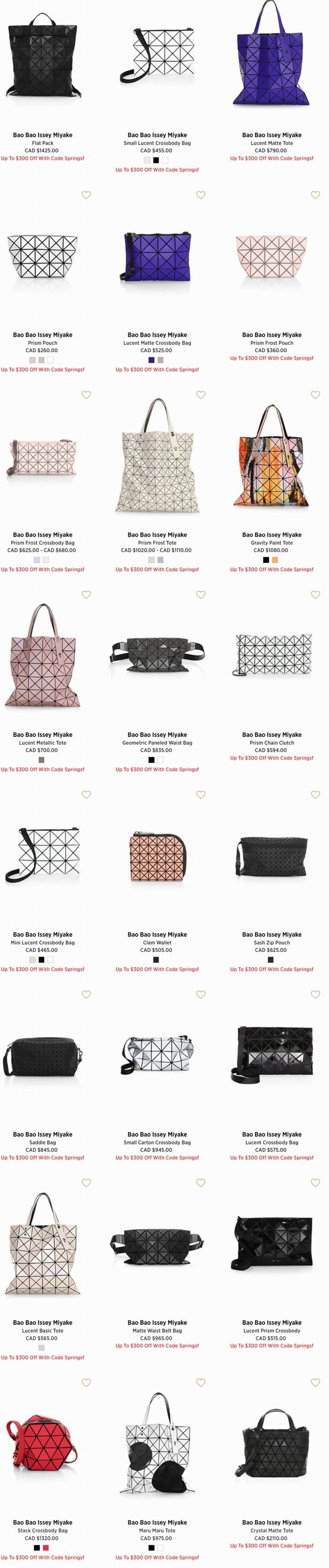The image size is (329, 1568).
Task: Favorite the Saddle Bag using heart icon
Action: coord(86,994)
